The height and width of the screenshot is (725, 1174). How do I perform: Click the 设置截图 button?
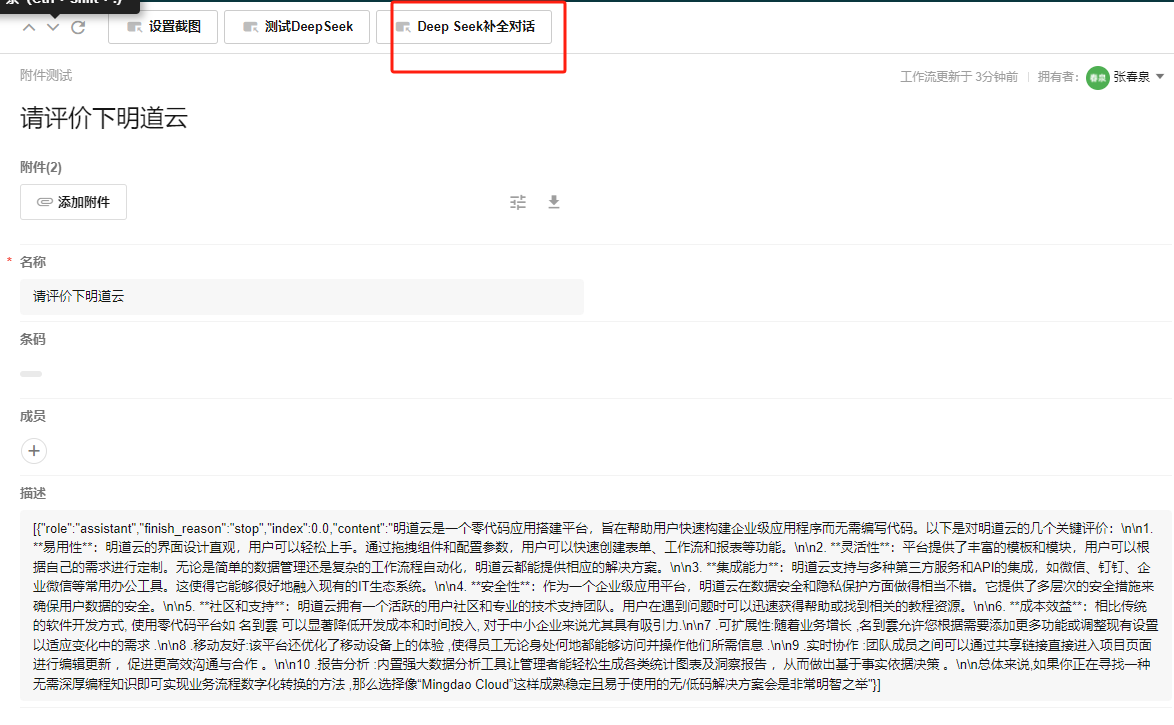point(163,27)
